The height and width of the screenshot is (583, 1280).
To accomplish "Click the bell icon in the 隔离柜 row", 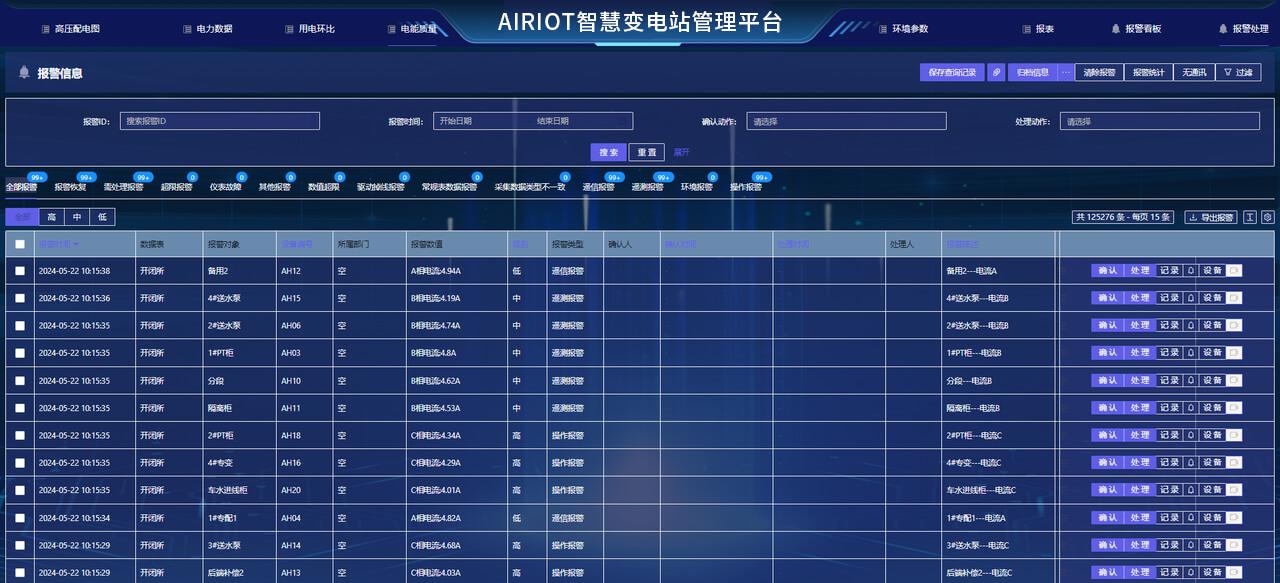I will tap(1190, 407).
